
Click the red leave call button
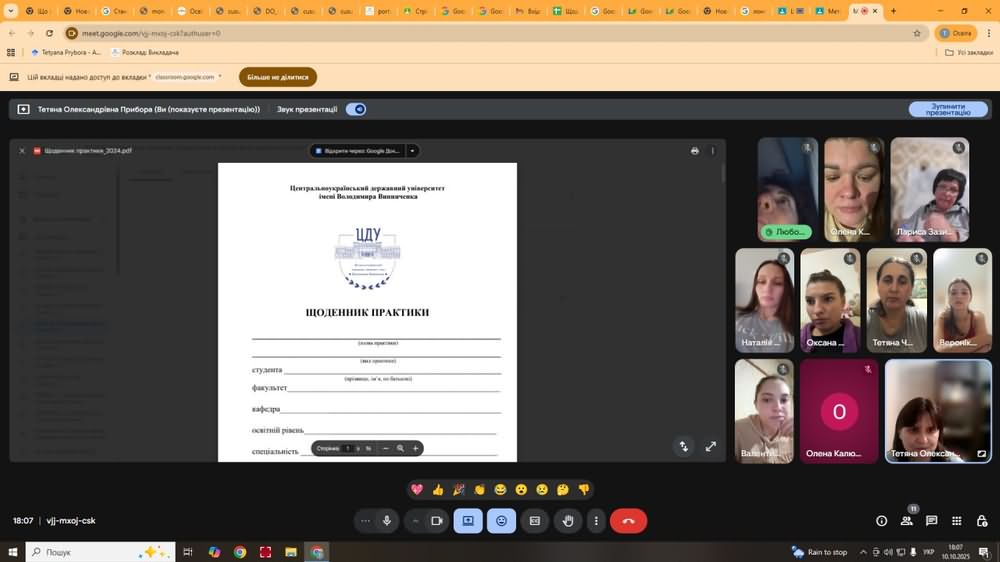tap(628, 521)
